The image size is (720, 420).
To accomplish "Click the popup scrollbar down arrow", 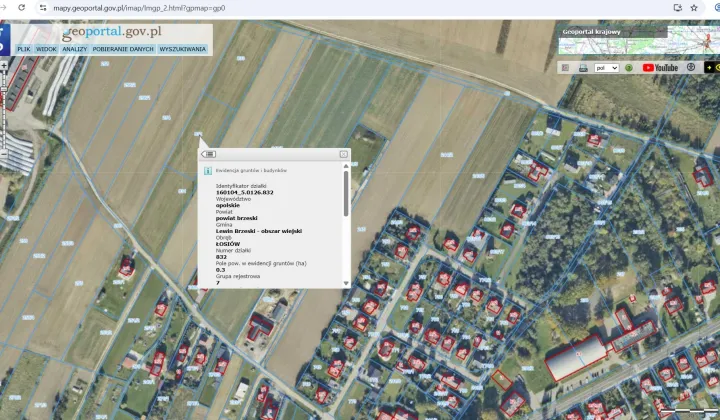I will pyautogui.click(x=346, y=283).
